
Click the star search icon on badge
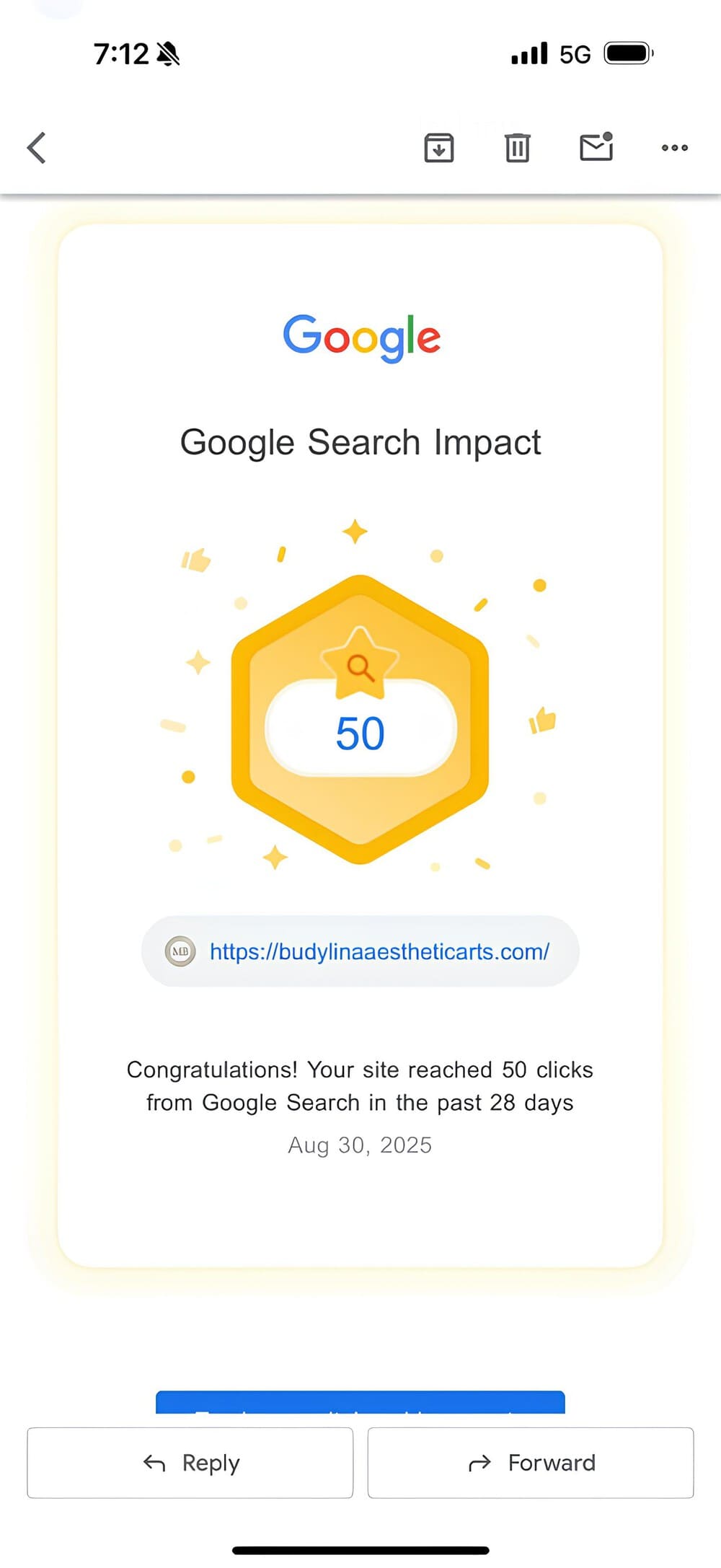(360, 663)
